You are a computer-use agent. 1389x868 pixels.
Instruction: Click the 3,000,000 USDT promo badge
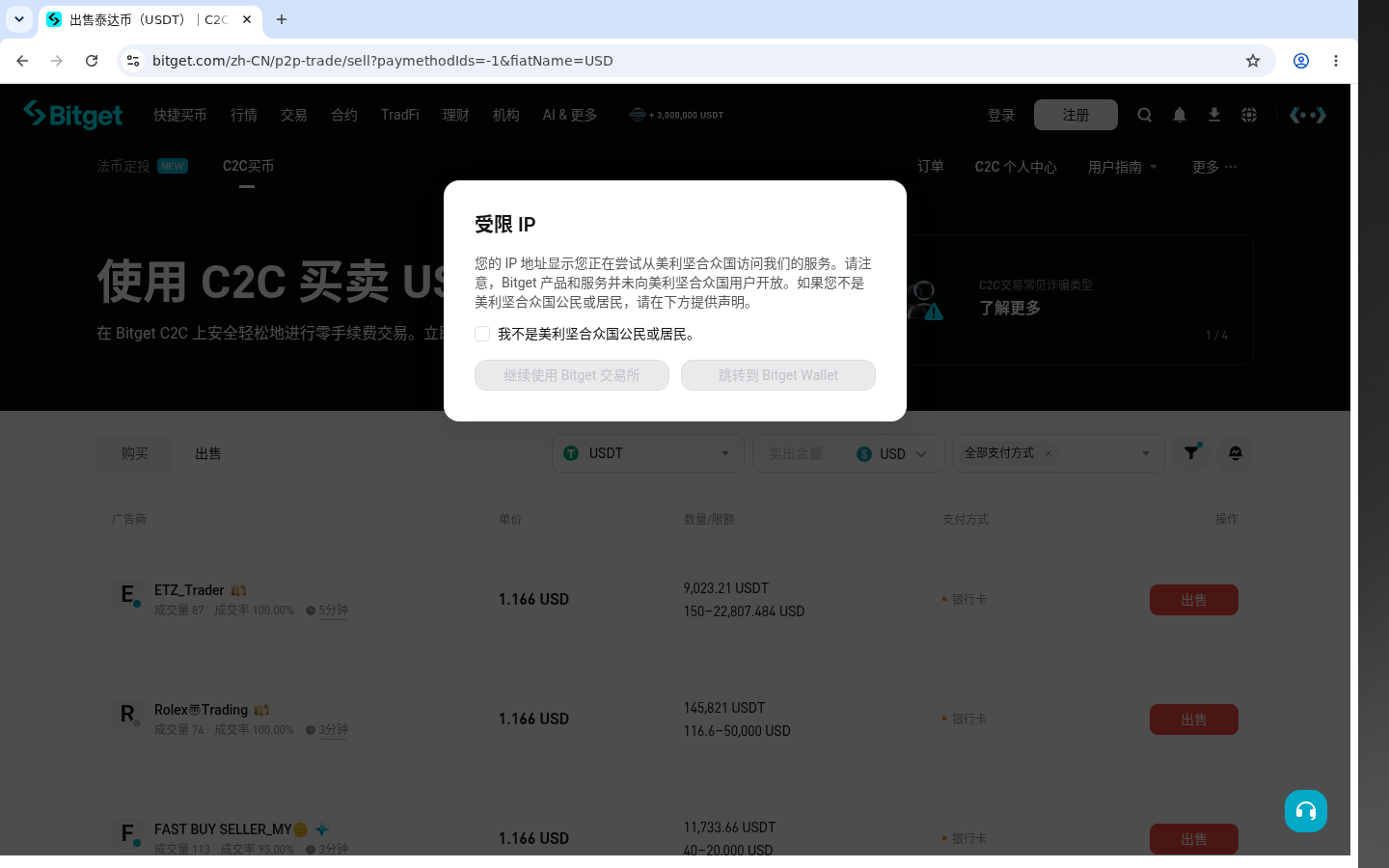pos(676,115)
